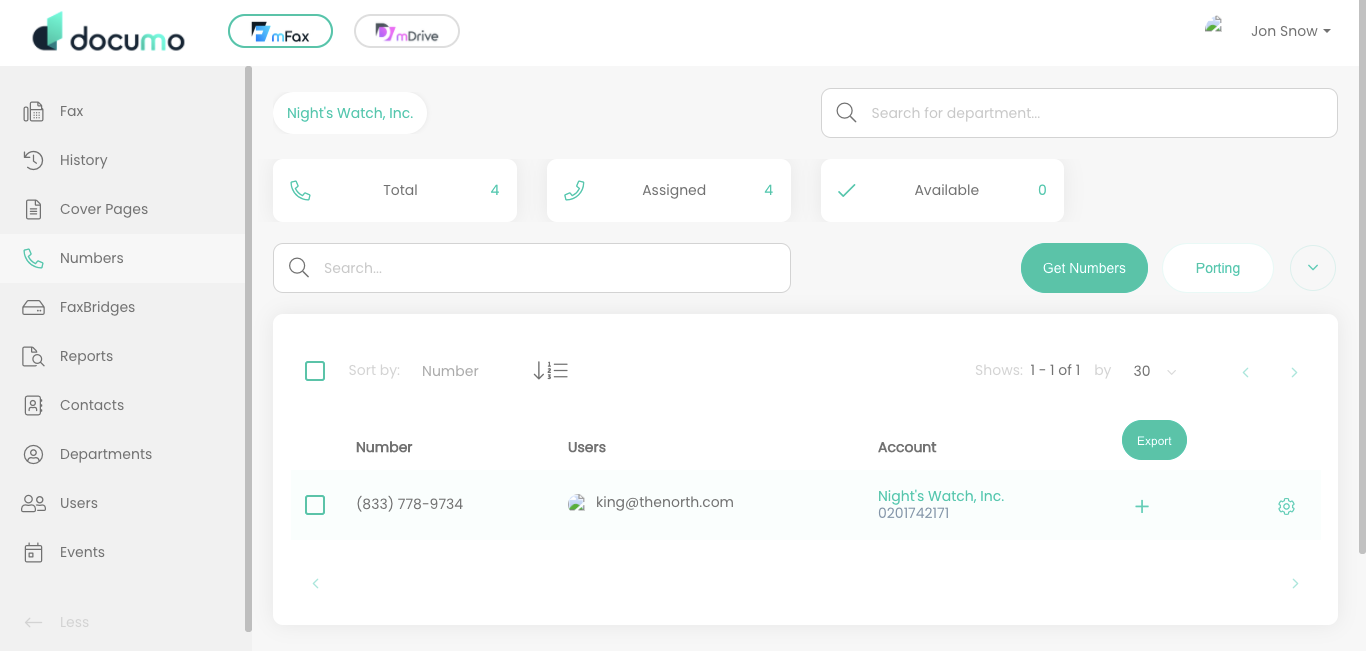Screen dimensions: 1366x651
Task: Tick the select-all numbers checkbox
Action: pyautogui.click(x=315, y=371)
